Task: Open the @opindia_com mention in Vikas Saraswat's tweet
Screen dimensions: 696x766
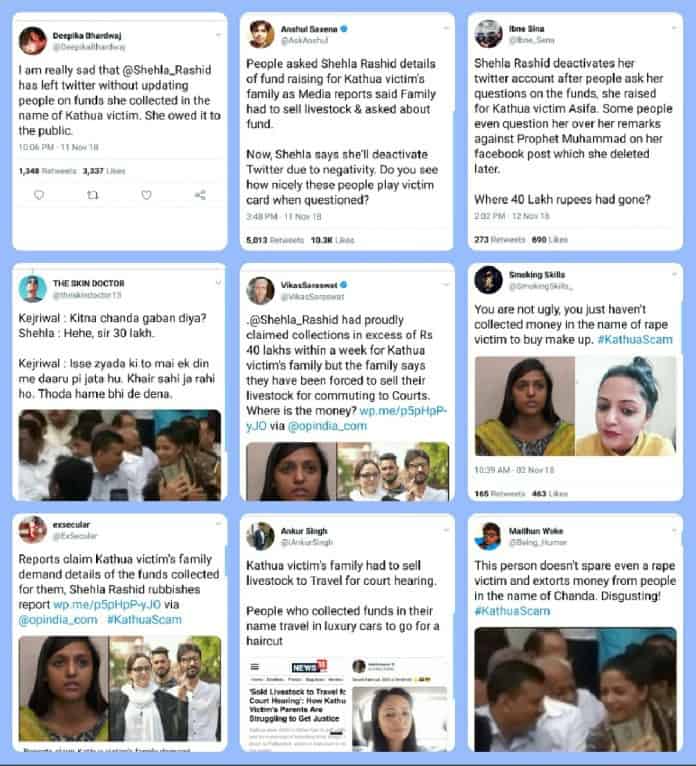Action: (327, 426)
